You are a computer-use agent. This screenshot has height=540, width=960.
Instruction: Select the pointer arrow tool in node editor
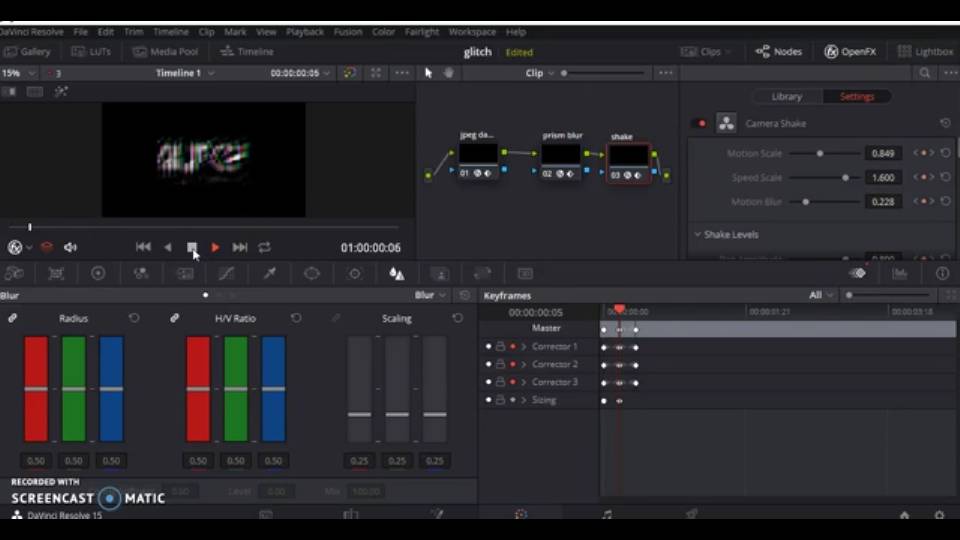[x=429, y=73]
